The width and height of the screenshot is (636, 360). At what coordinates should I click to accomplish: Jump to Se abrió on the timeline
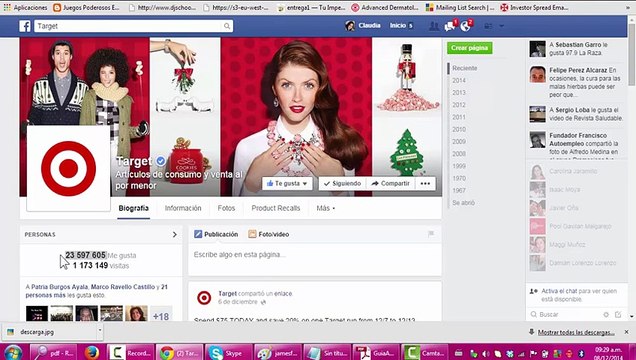(x=463, y=202)
